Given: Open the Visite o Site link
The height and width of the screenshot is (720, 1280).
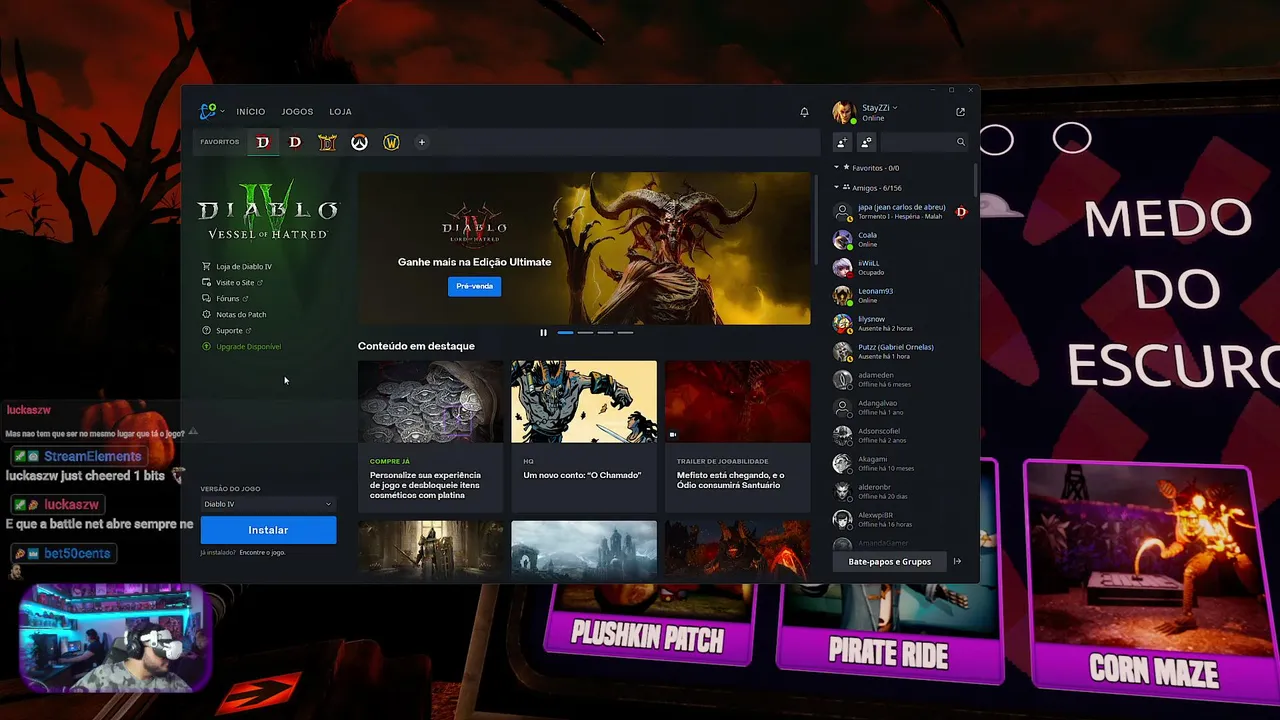Looking at the screenshot, I should [x=232, y=283].
